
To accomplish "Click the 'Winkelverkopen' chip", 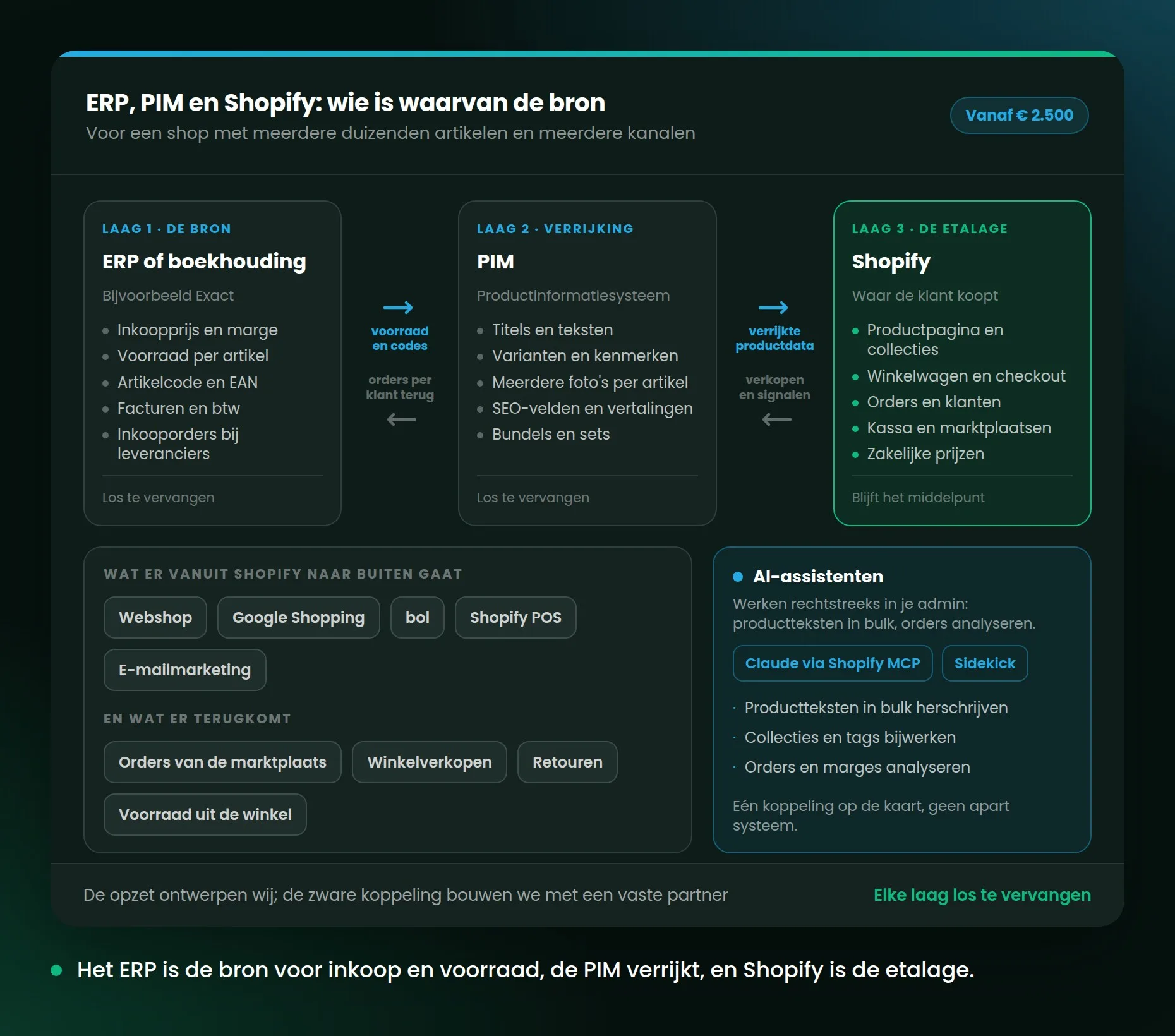I will (430, 762).
